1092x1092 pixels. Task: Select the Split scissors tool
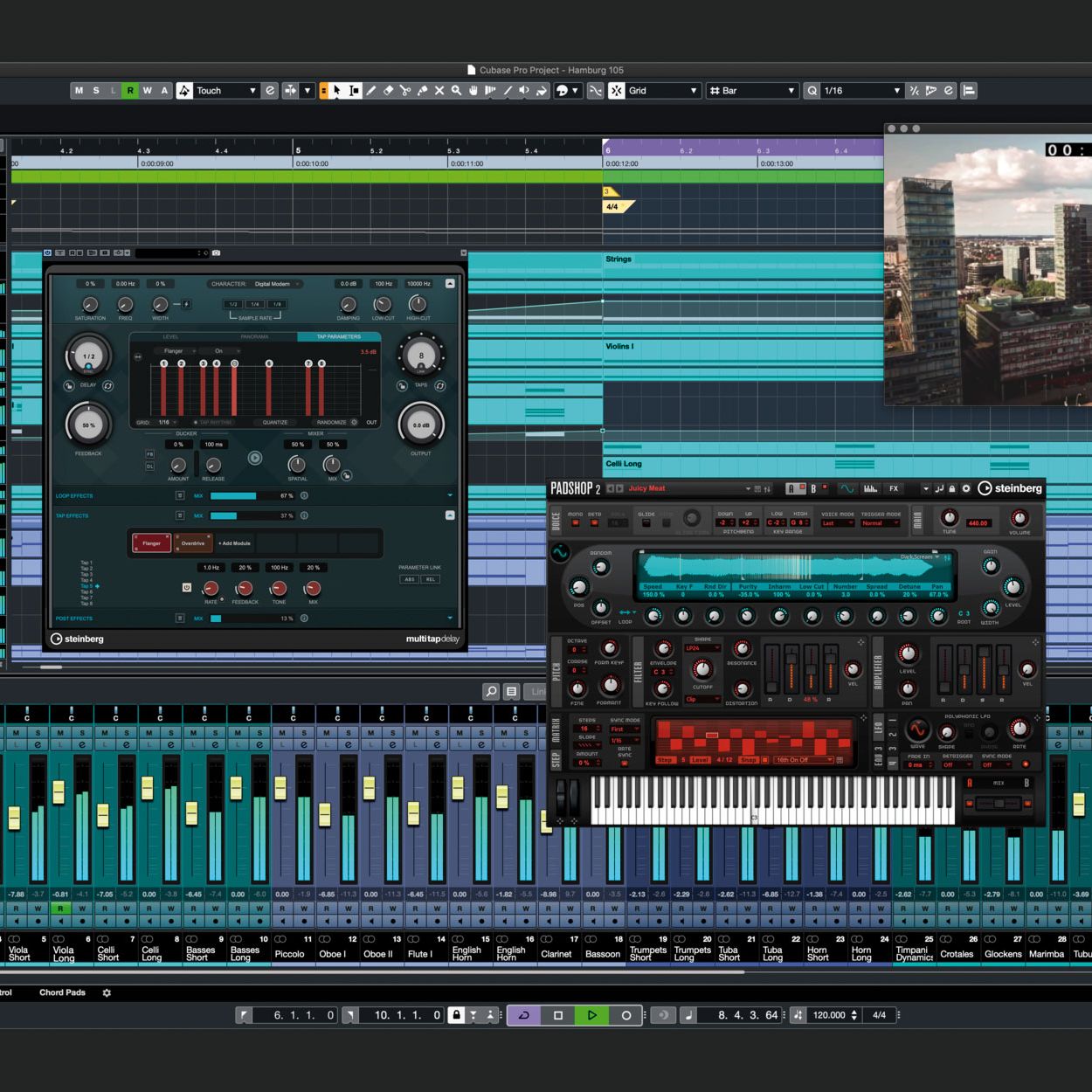point(405,91)
